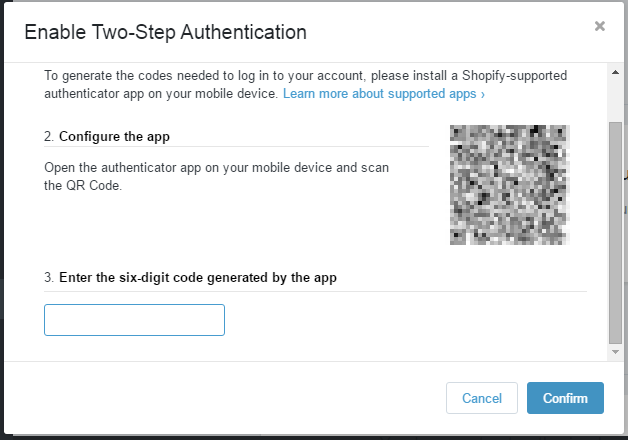Click the To generate the codes paragraph
This screenshot has height=440, width=628.
[306, 84]
